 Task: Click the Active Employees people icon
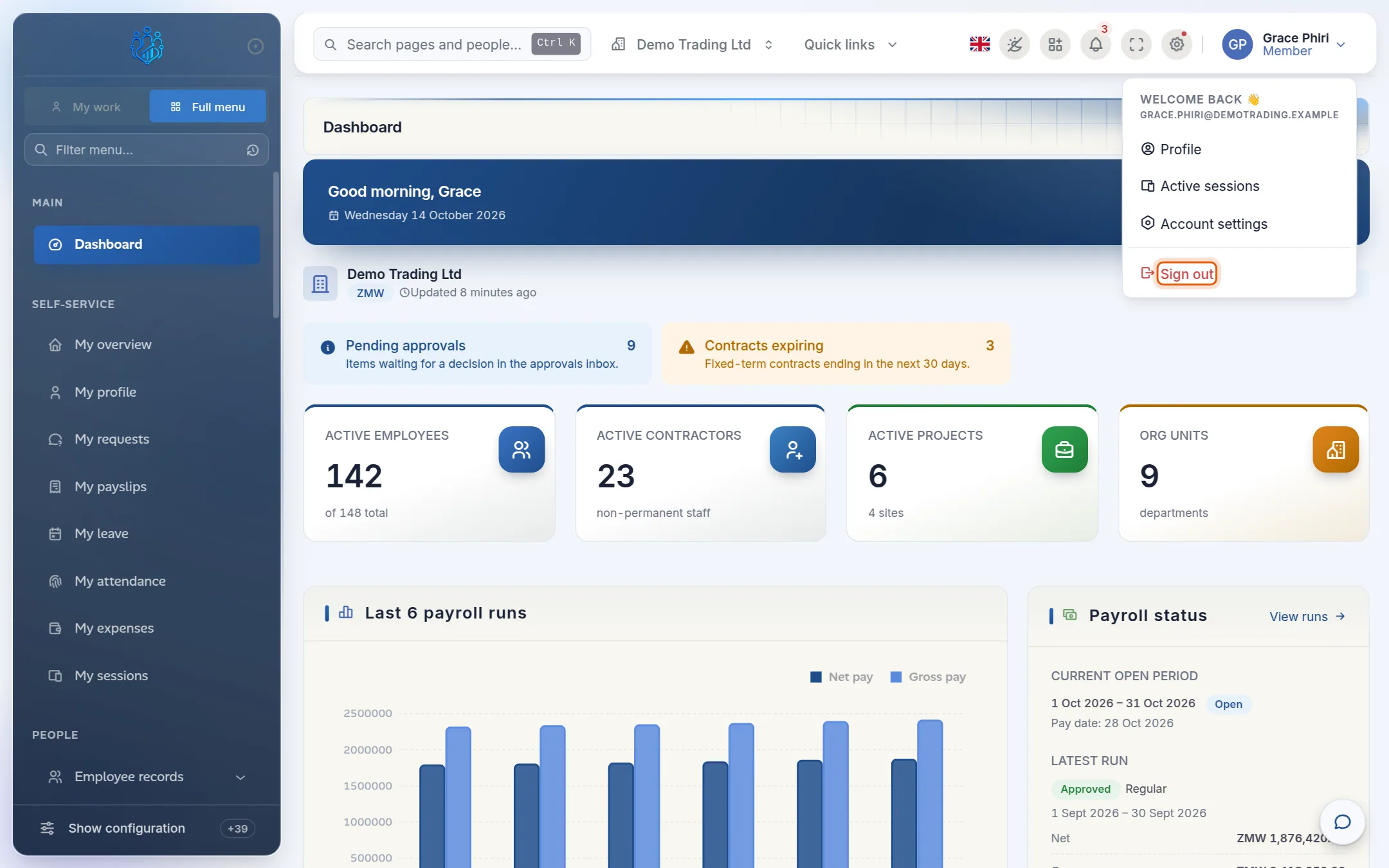coord(522,449)
